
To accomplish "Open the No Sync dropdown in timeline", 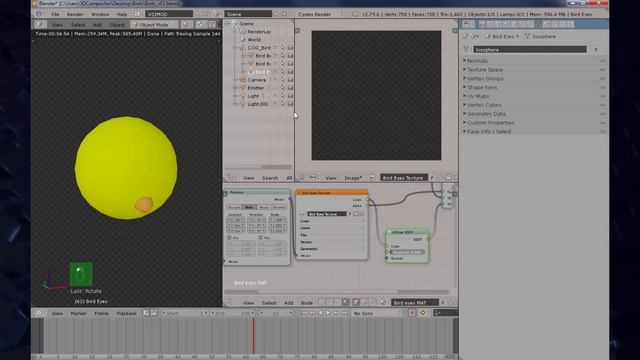I will (376, 313).
